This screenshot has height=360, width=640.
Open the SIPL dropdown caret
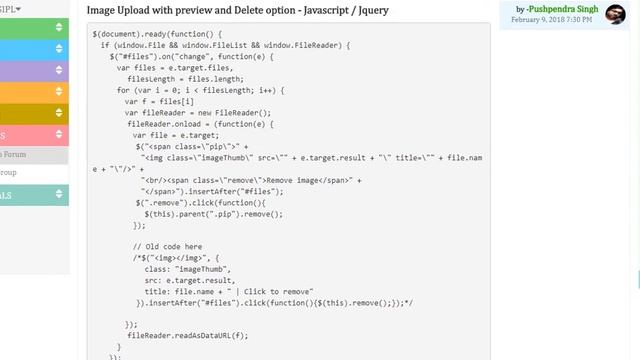18,9
